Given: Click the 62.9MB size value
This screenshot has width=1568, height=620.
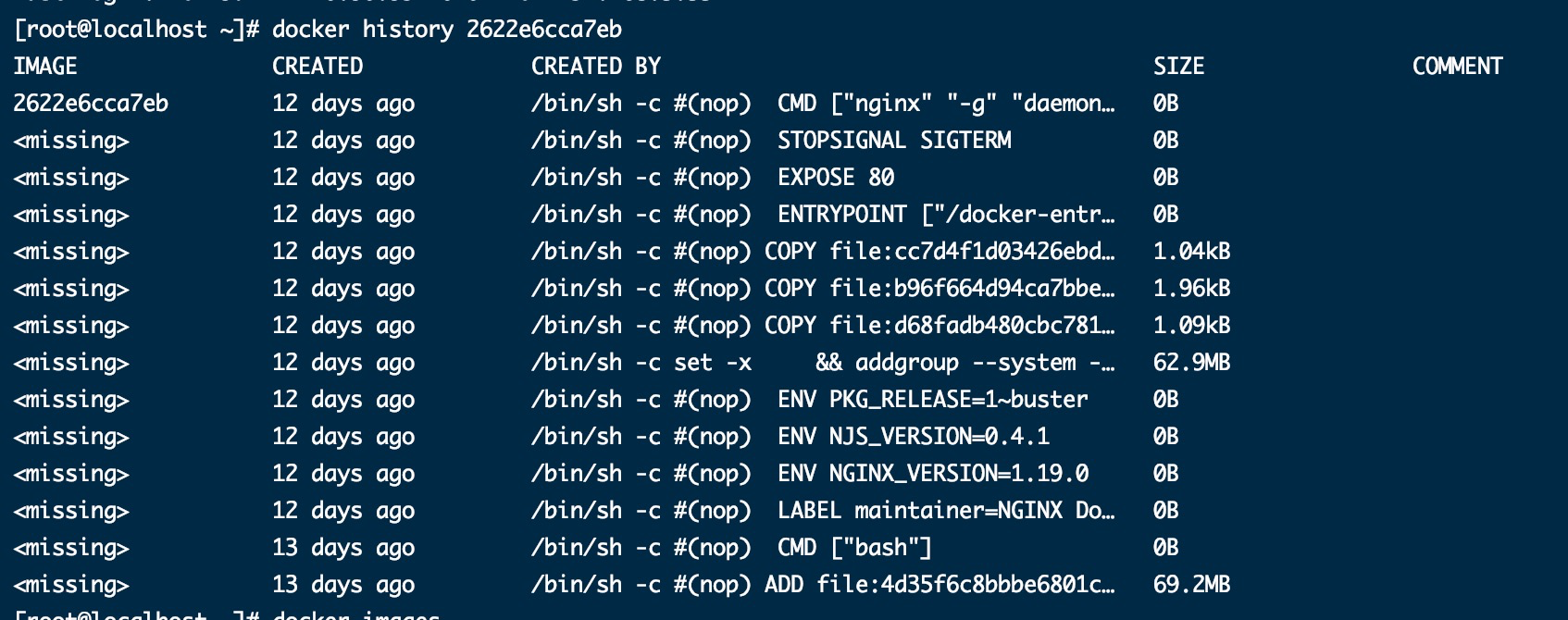Looking at the screenshot, I should coord(1192,363).
